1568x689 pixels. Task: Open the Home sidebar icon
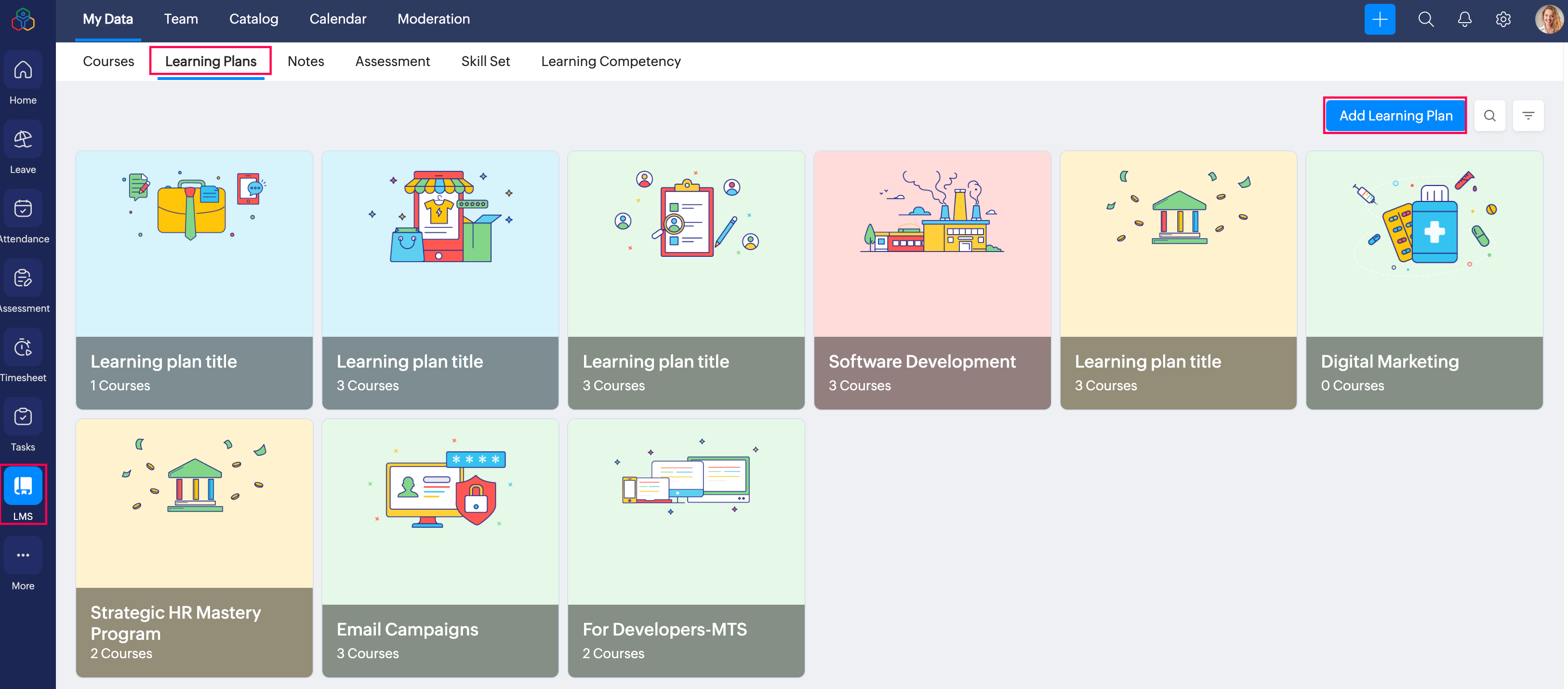(23, 71)
